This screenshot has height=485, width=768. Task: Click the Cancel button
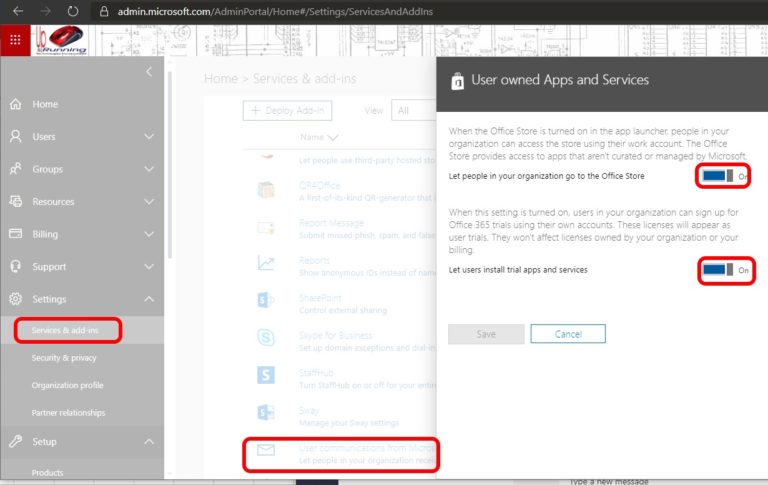568,334
